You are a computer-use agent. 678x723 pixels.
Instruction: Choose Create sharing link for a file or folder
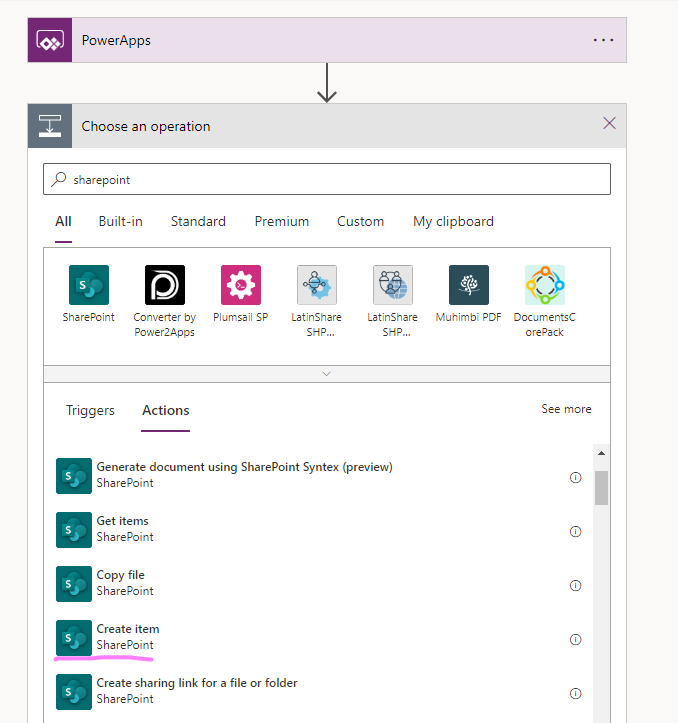[196, 683]
